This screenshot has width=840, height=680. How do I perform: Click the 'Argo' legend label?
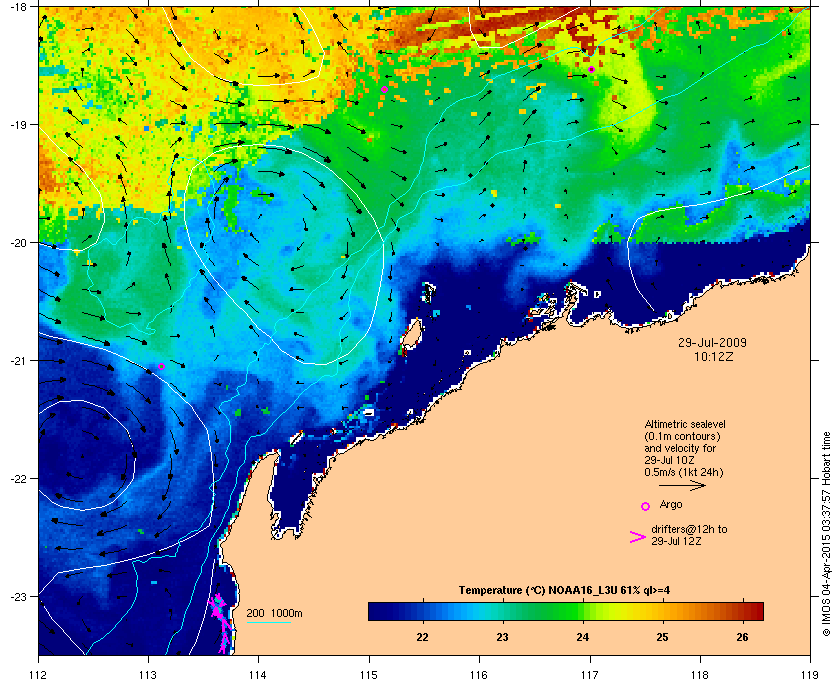tap(671, 504)
